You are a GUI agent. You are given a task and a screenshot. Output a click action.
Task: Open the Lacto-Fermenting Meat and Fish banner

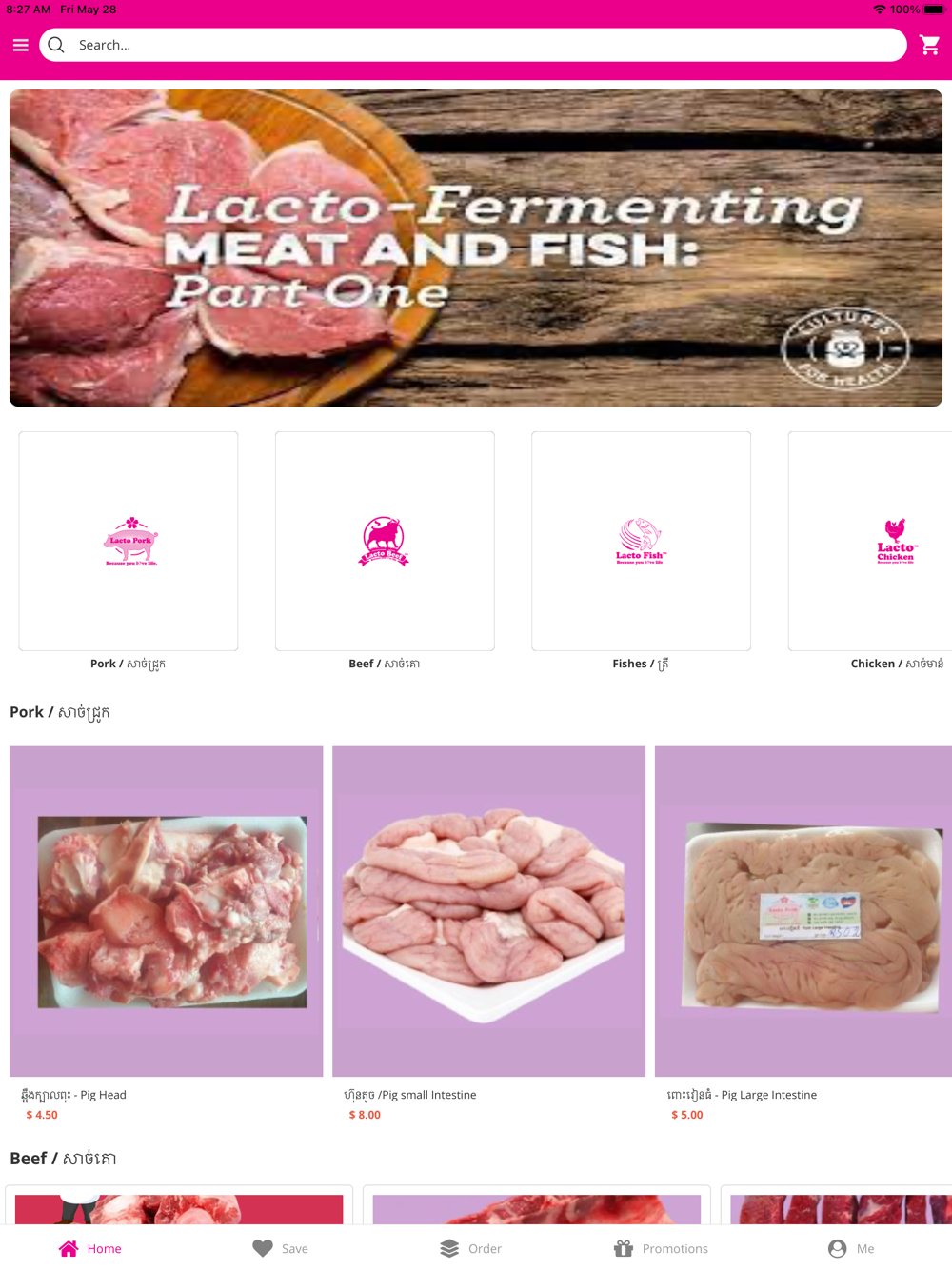point(476,248)
